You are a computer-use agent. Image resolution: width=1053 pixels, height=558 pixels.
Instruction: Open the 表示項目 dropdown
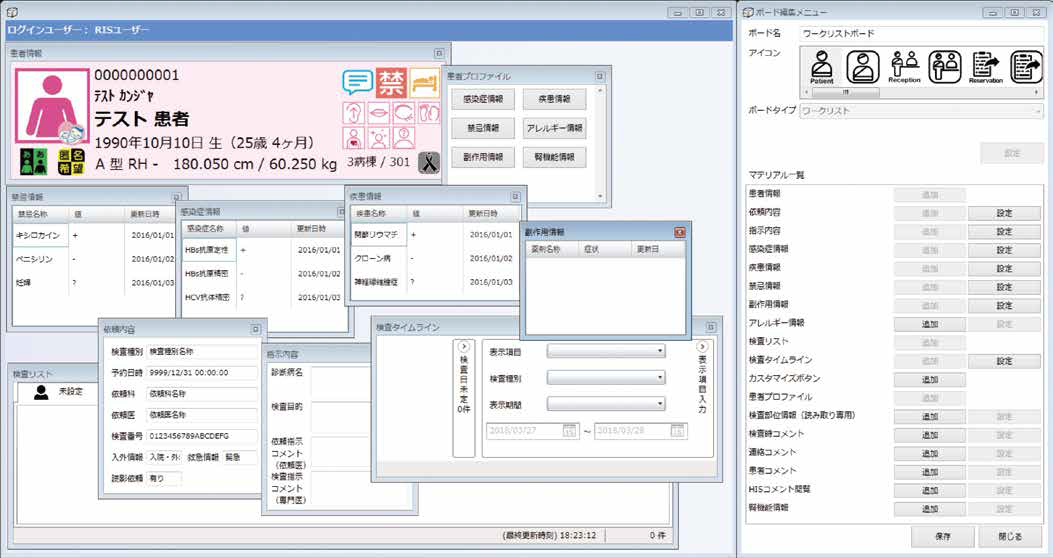point(606,351)
